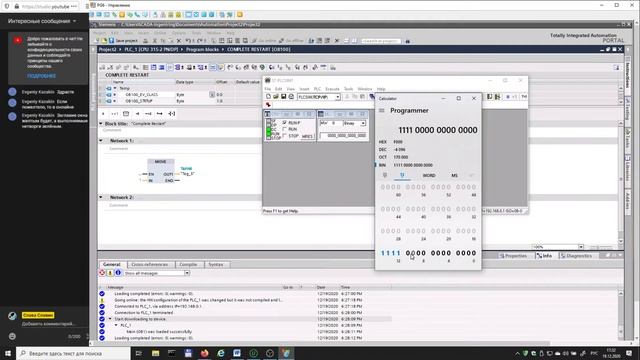Collapse Network 2 section
The width and height of the screenshot is (640, 360).
(x=101, y=197)
